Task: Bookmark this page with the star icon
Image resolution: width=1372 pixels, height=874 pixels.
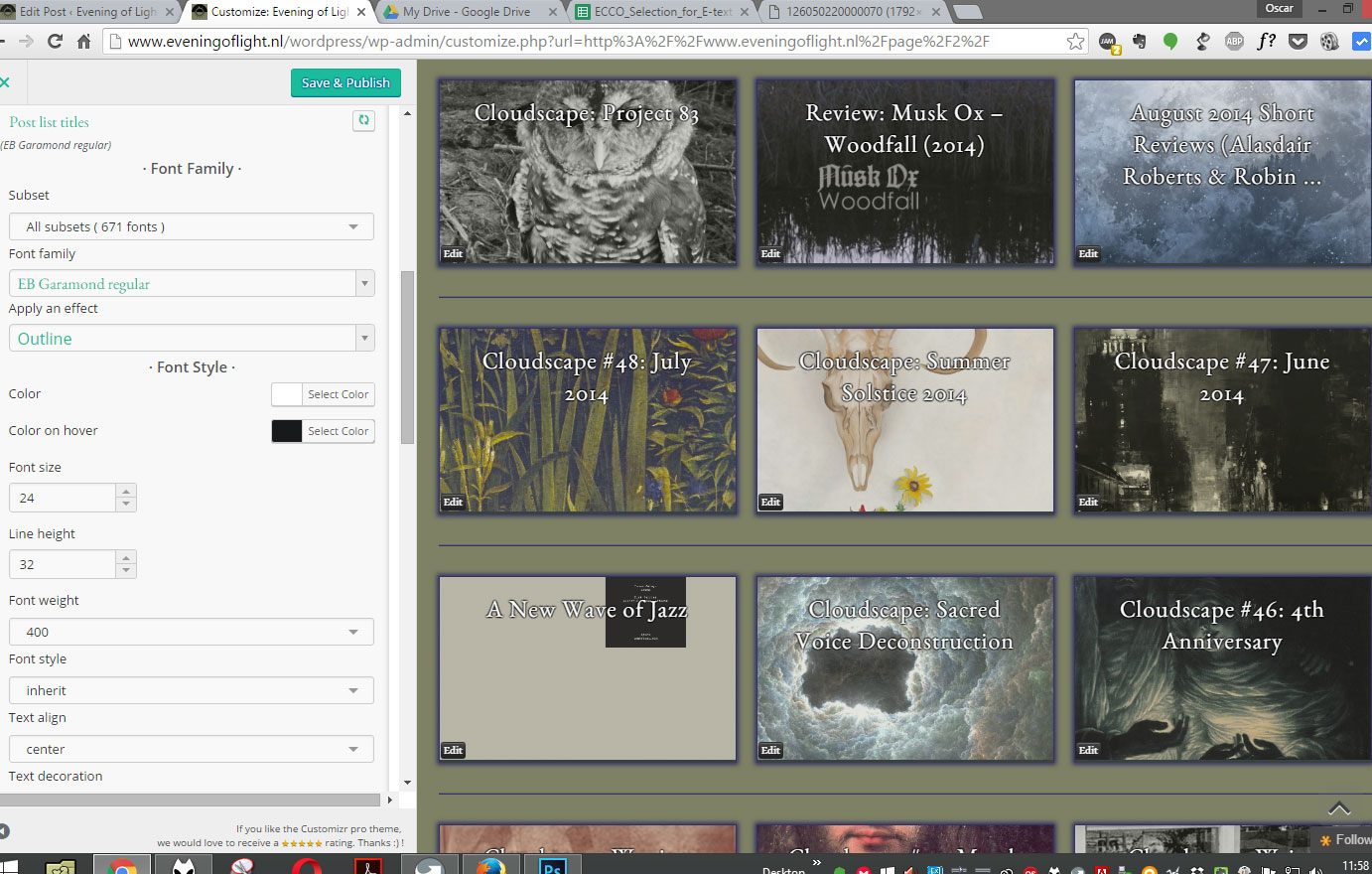Action: 1075,42
